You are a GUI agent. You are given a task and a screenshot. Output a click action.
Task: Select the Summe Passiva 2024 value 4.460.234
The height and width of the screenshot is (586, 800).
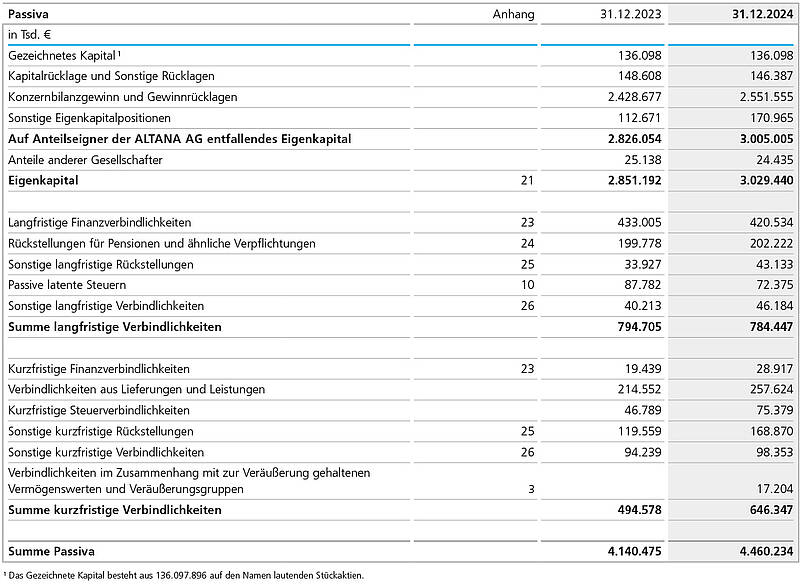click(759, 551)
